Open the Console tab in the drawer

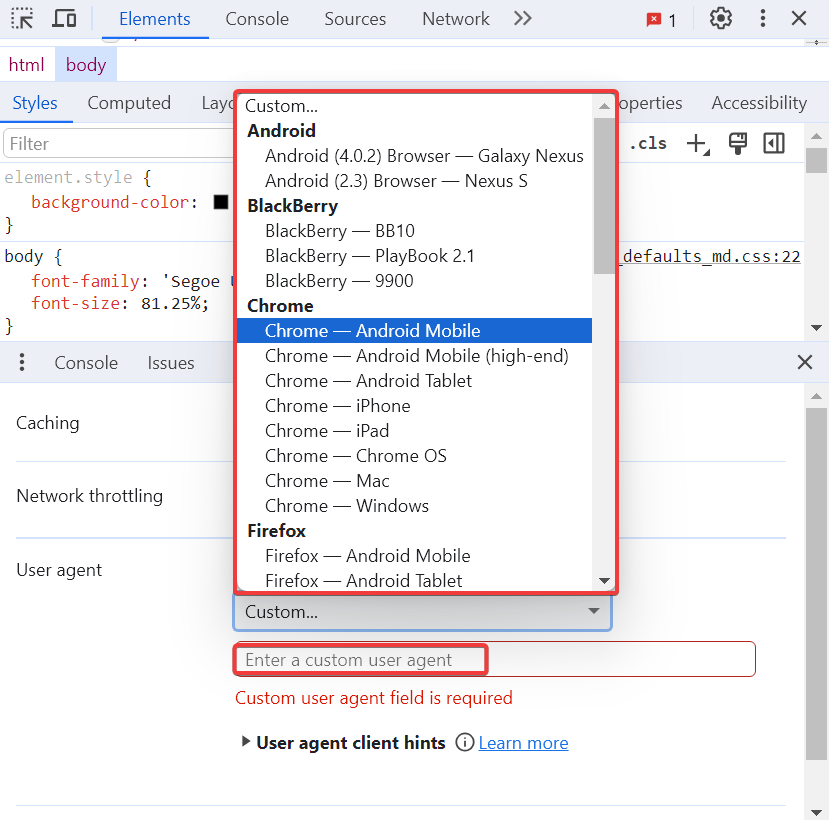[86, 363]
